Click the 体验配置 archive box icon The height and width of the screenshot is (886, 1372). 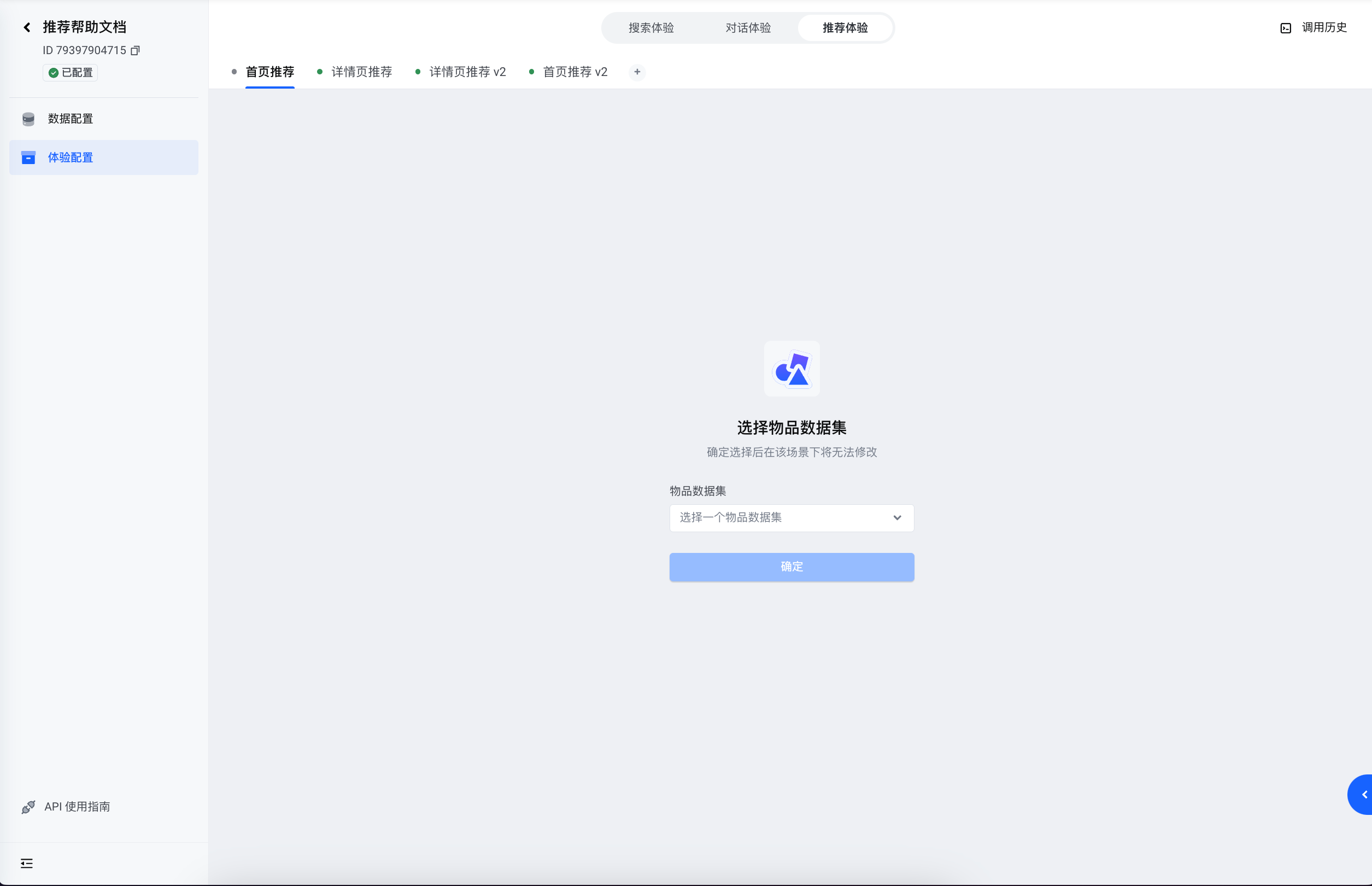(x=28, y=158)
